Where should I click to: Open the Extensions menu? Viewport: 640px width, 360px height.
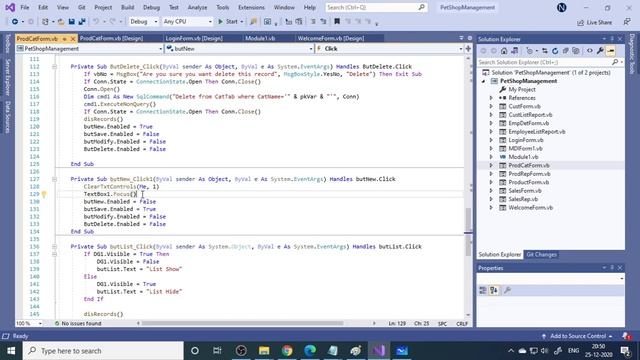(x=251, y=7)
